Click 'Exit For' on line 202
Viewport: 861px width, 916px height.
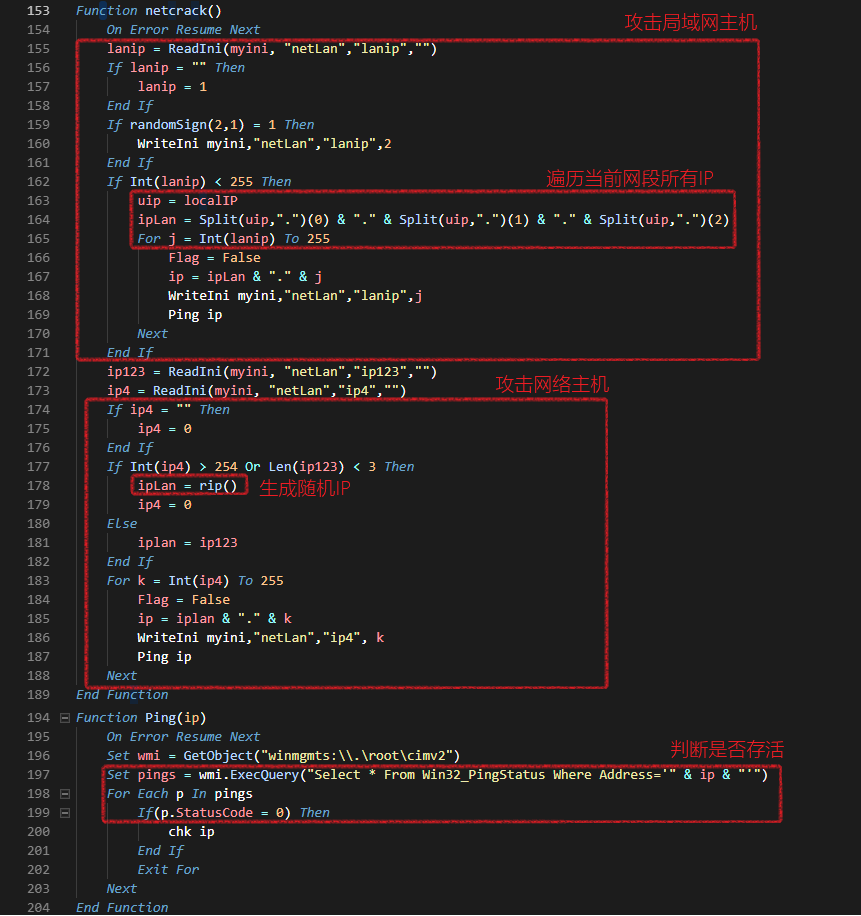click(168, 870)
